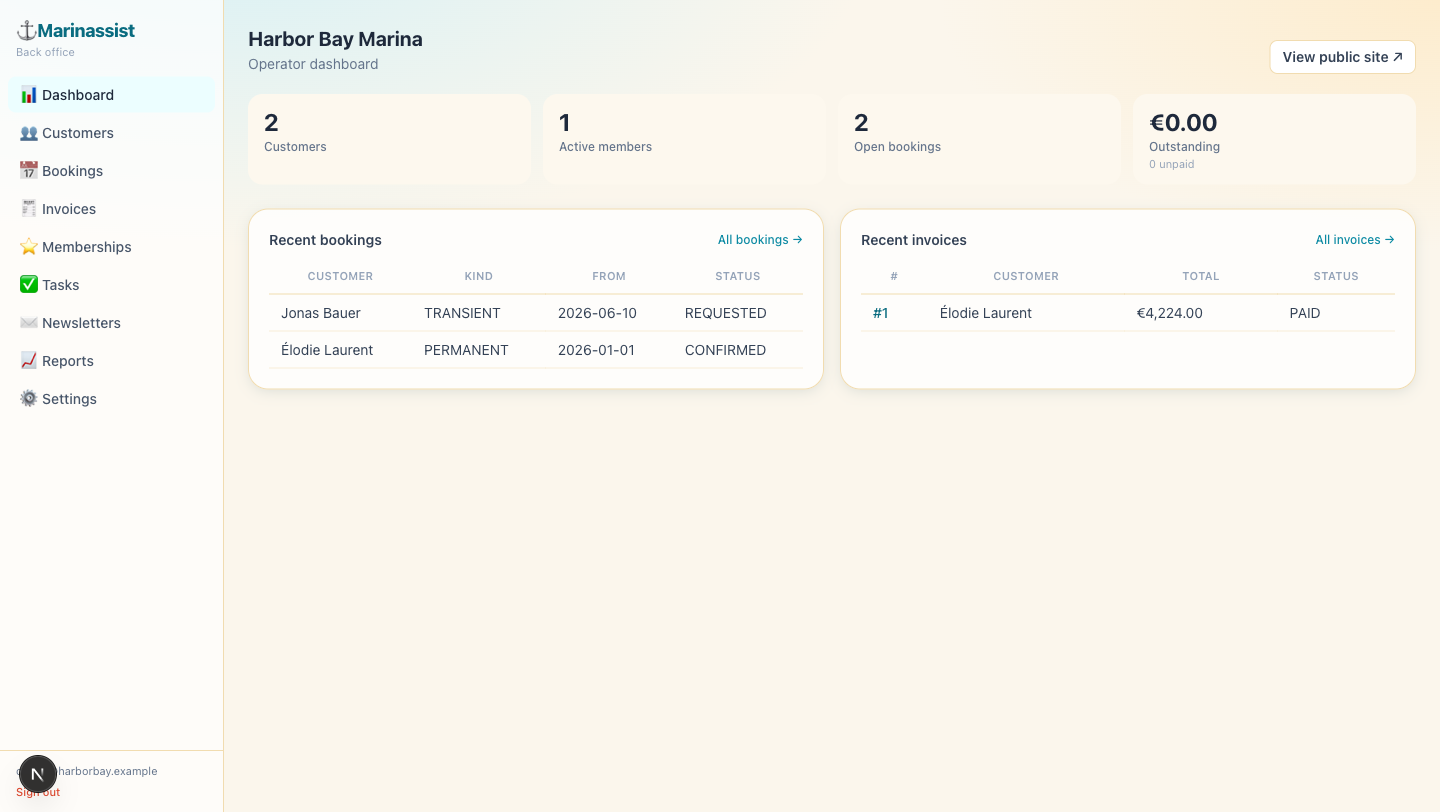Go to Reports sidebar label
1440x812 pixels.
68,361
